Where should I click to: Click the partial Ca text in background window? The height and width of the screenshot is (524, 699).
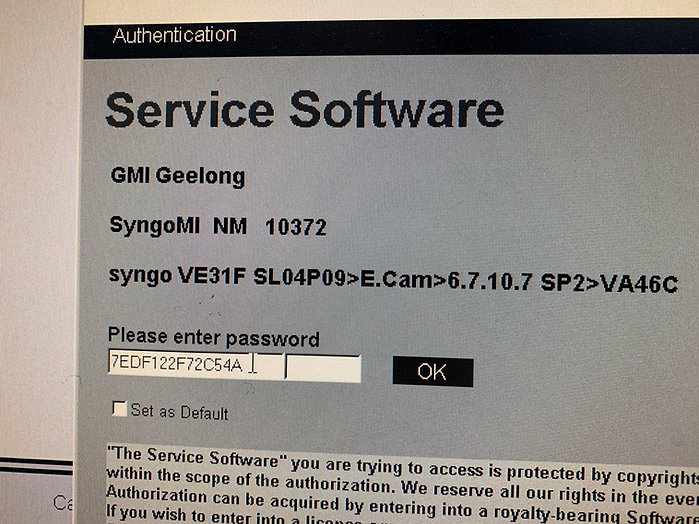pyautogui.click(x=63, y=503)
